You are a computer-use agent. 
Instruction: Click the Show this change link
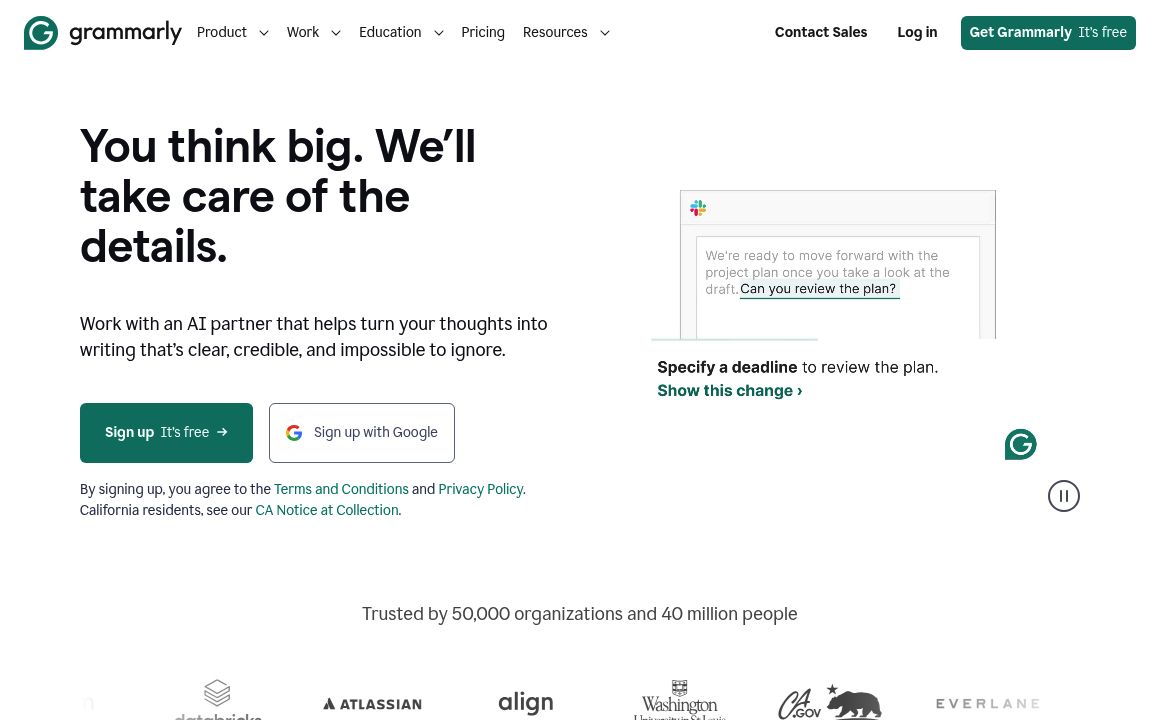[729, 391]
